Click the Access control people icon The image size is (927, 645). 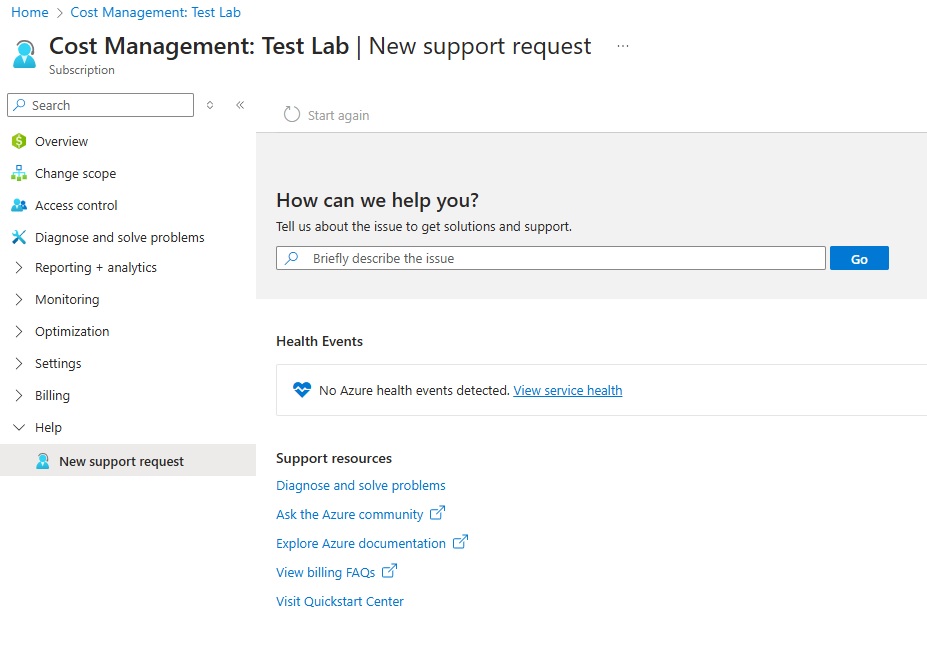coord(18,205)
